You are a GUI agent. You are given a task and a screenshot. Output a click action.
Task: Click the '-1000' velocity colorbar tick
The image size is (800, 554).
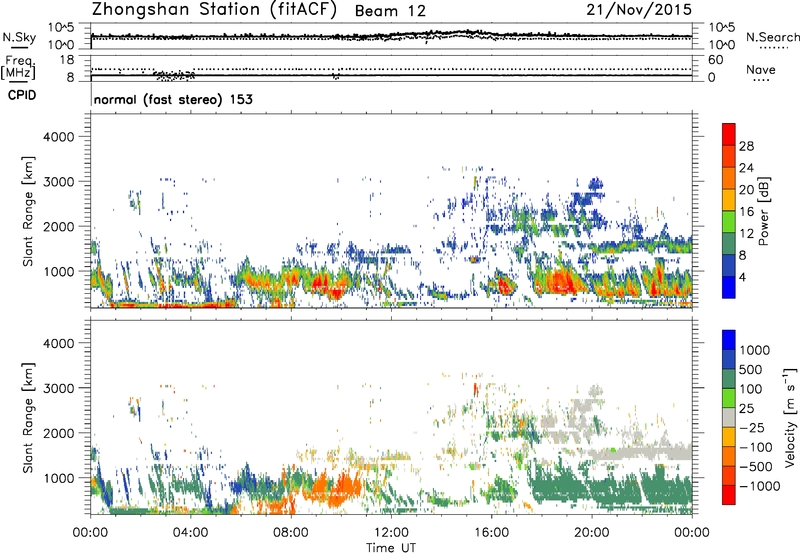coord(760,486)
